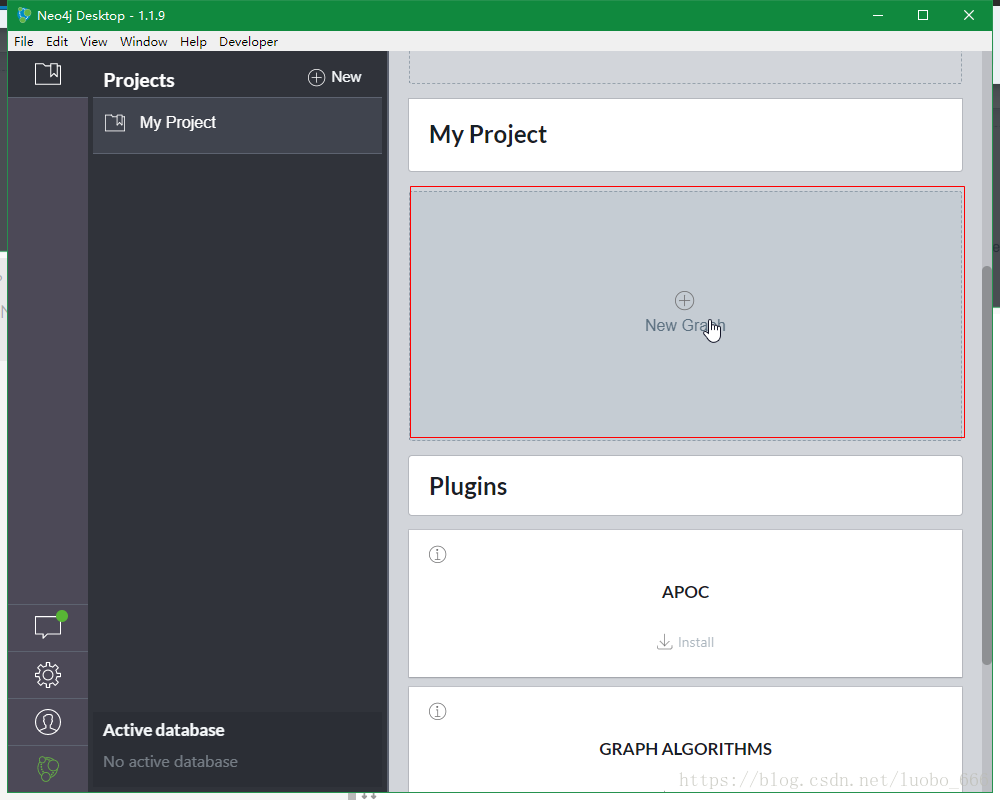Click the Neo4j Desktop title bar logo
Screen dimensions: 1000x800
point(24,15)
